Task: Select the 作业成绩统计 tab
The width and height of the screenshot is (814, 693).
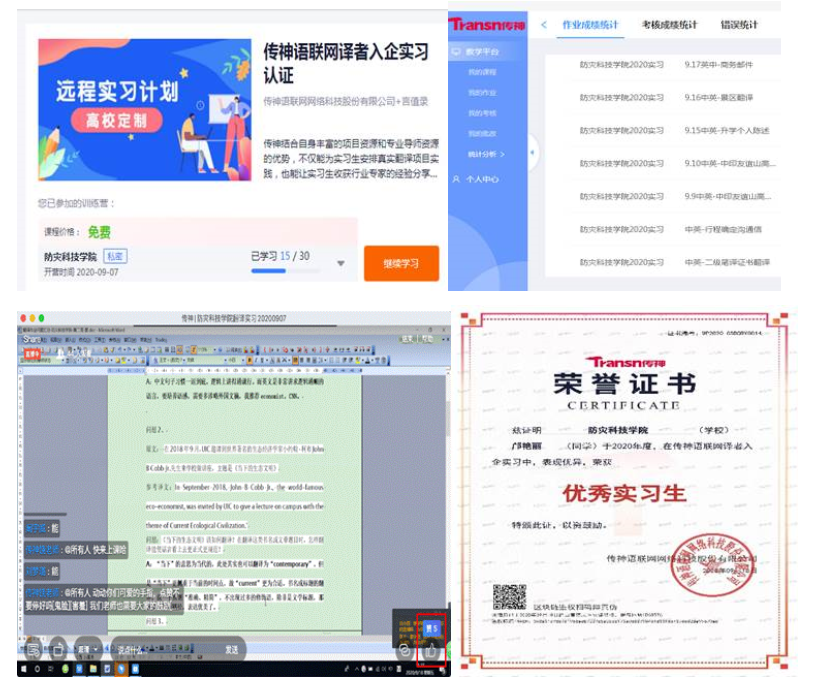Action: click(591, 25)
